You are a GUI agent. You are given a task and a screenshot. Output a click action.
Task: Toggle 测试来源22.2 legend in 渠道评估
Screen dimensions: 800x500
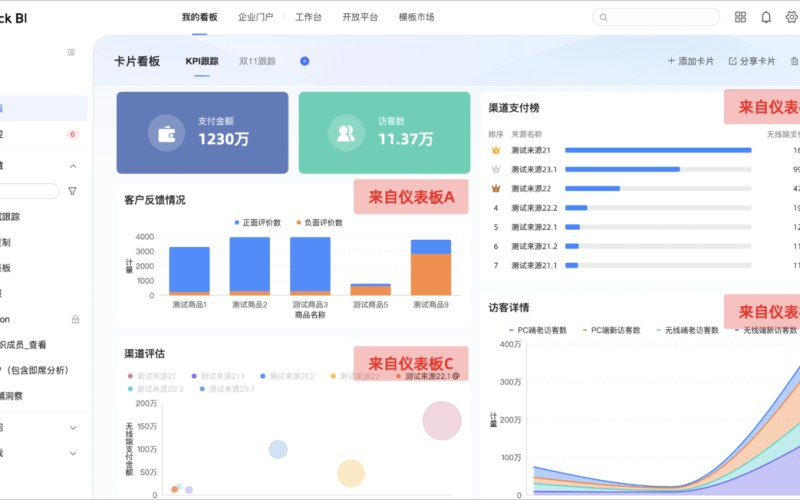pyautogui.click(x=155, y=389)
